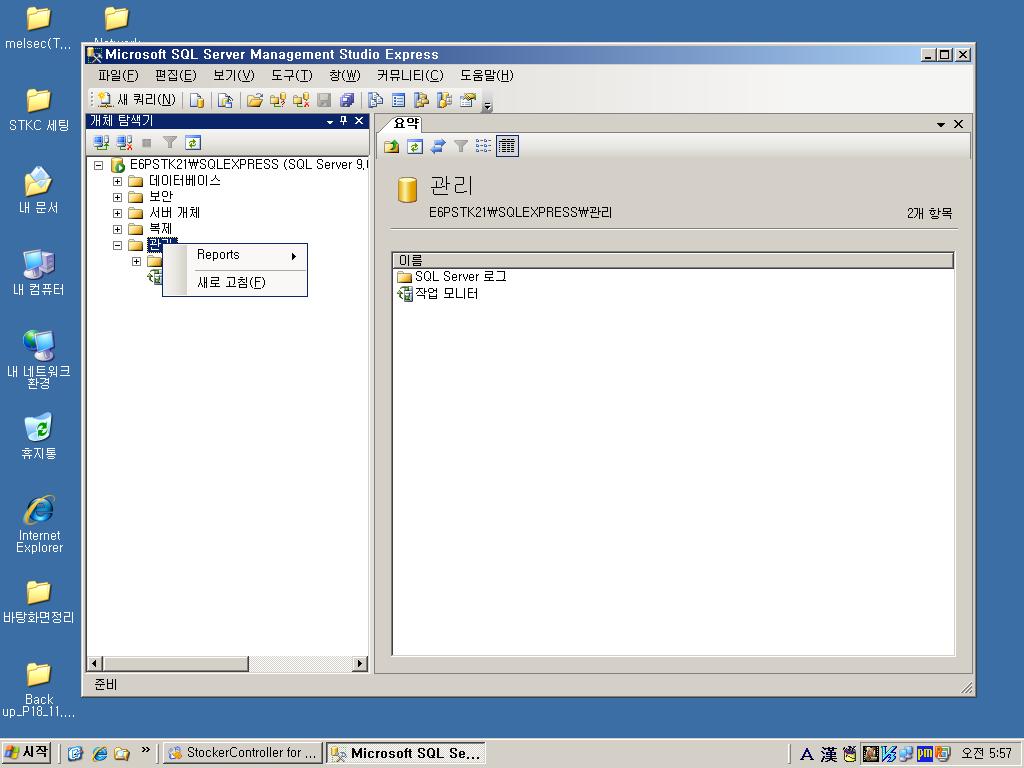Image resolution: width=1024 pixels, height=768 pixels.
Task: Select the 요약 tab
Action: (406, 123)
